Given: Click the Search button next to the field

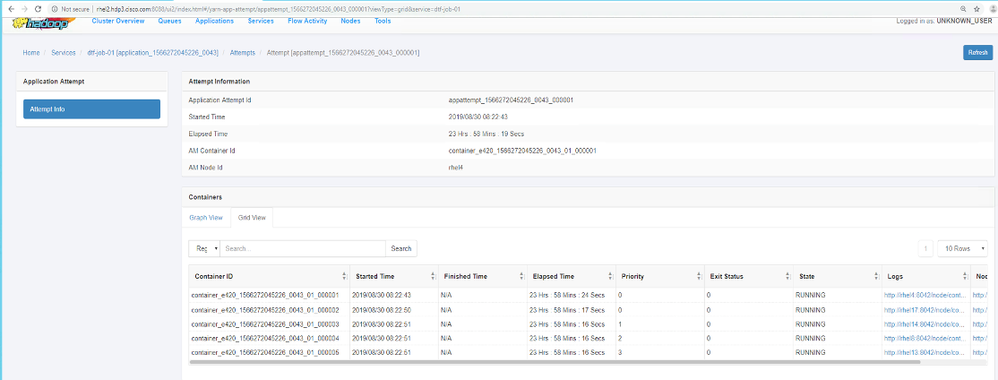Looking at the screenshot, I should (x=401, y=248).
